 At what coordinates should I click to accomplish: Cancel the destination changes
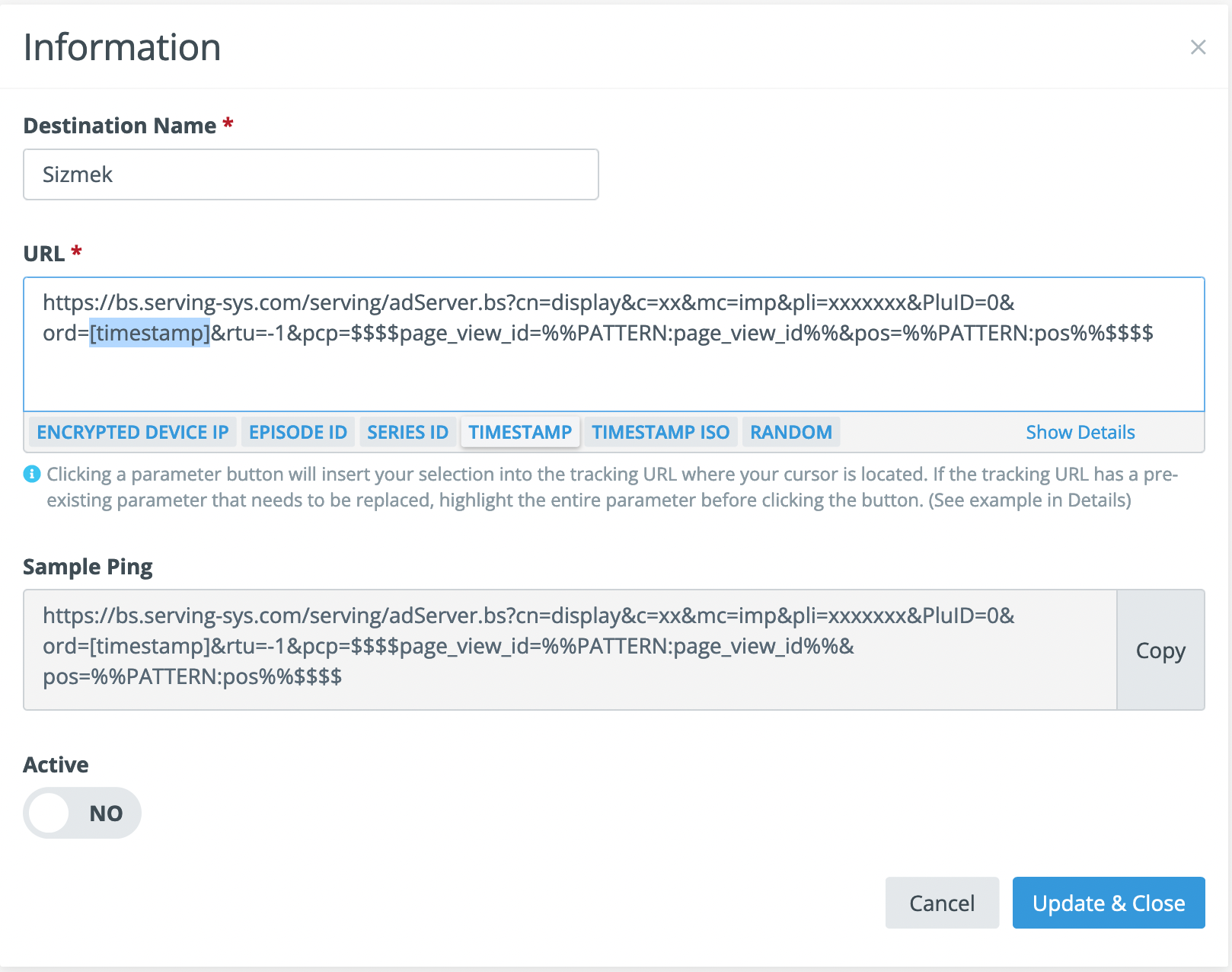coord(941,903)
